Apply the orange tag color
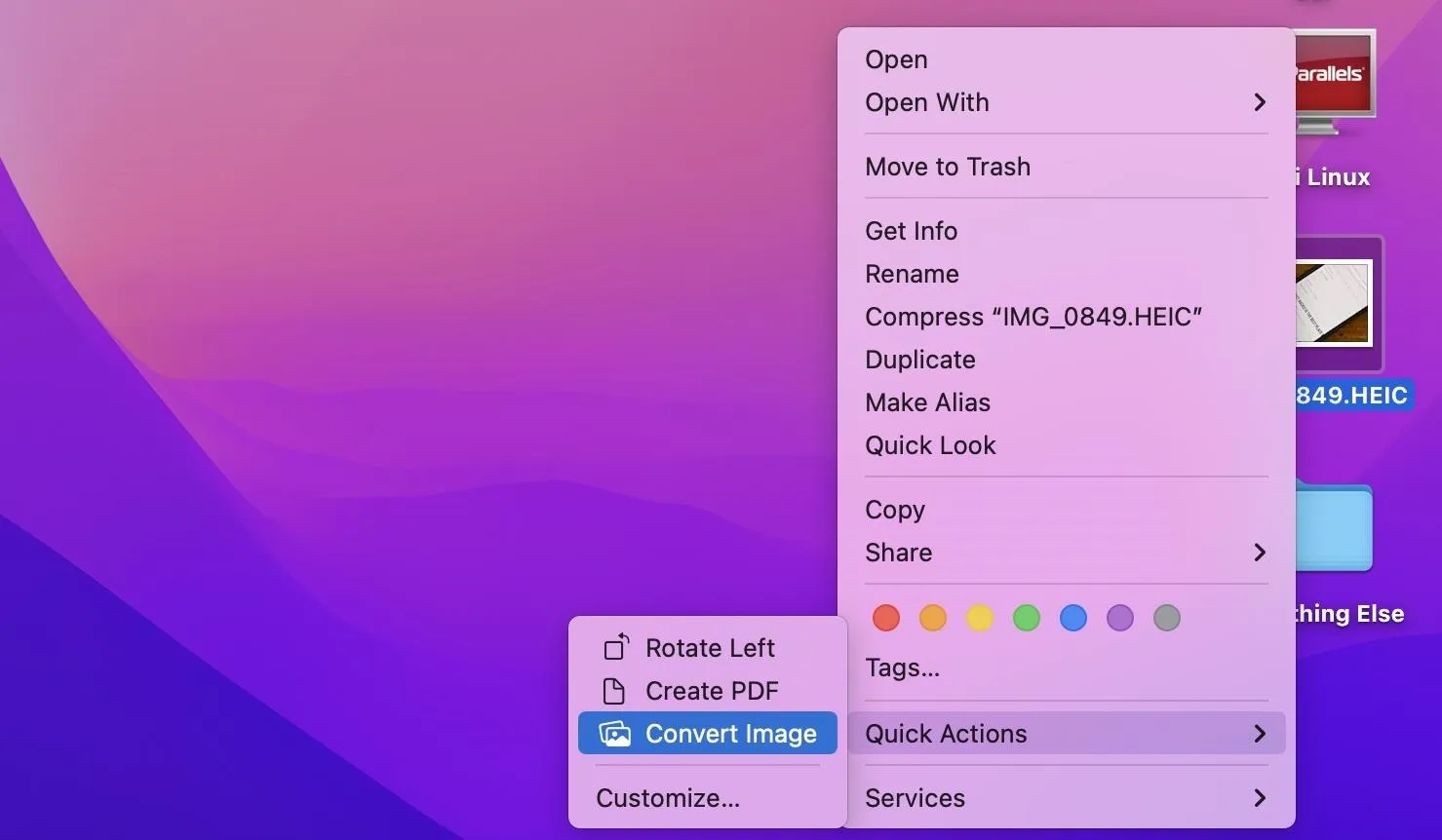Viewport: 1442px width, 840px height. tap(933, 618)
